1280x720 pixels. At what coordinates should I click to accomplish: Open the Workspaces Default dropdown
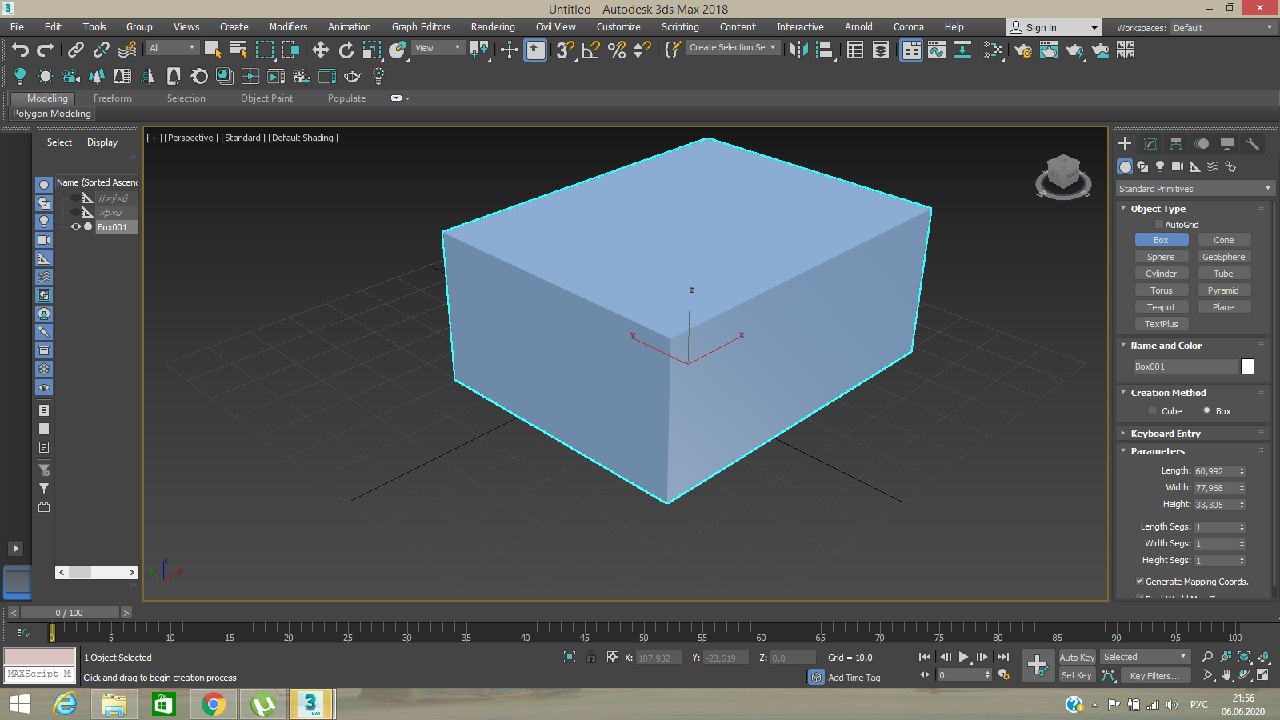coord(1220,28)
